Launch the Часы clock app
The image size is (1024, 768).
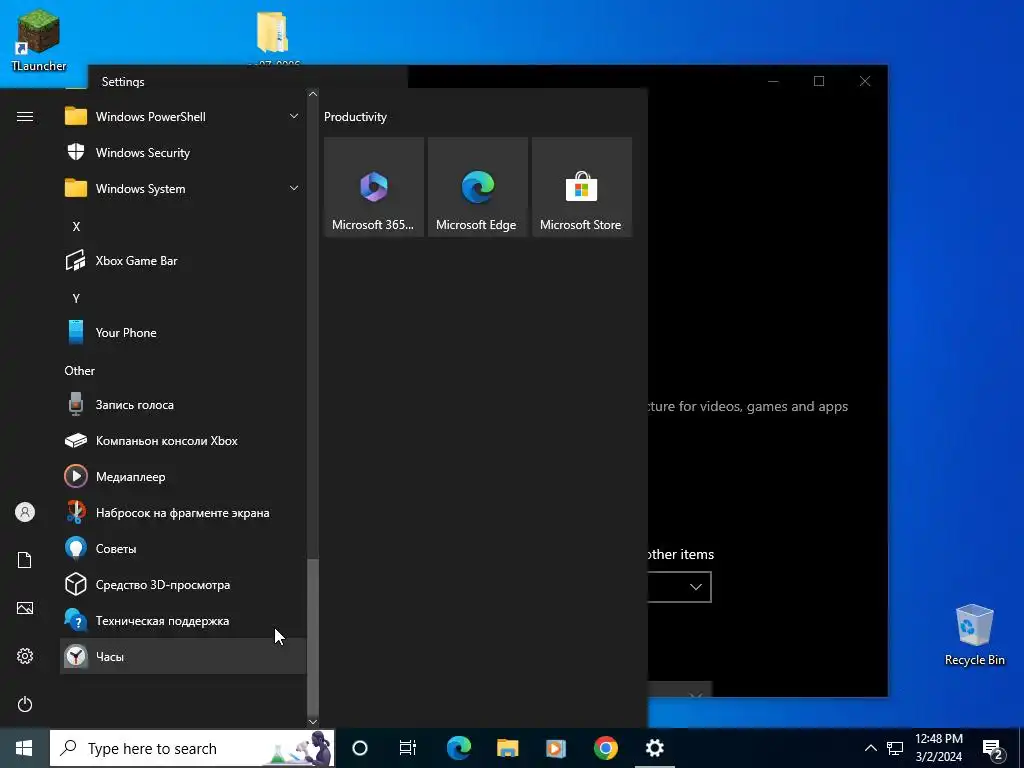pos(183,656)
